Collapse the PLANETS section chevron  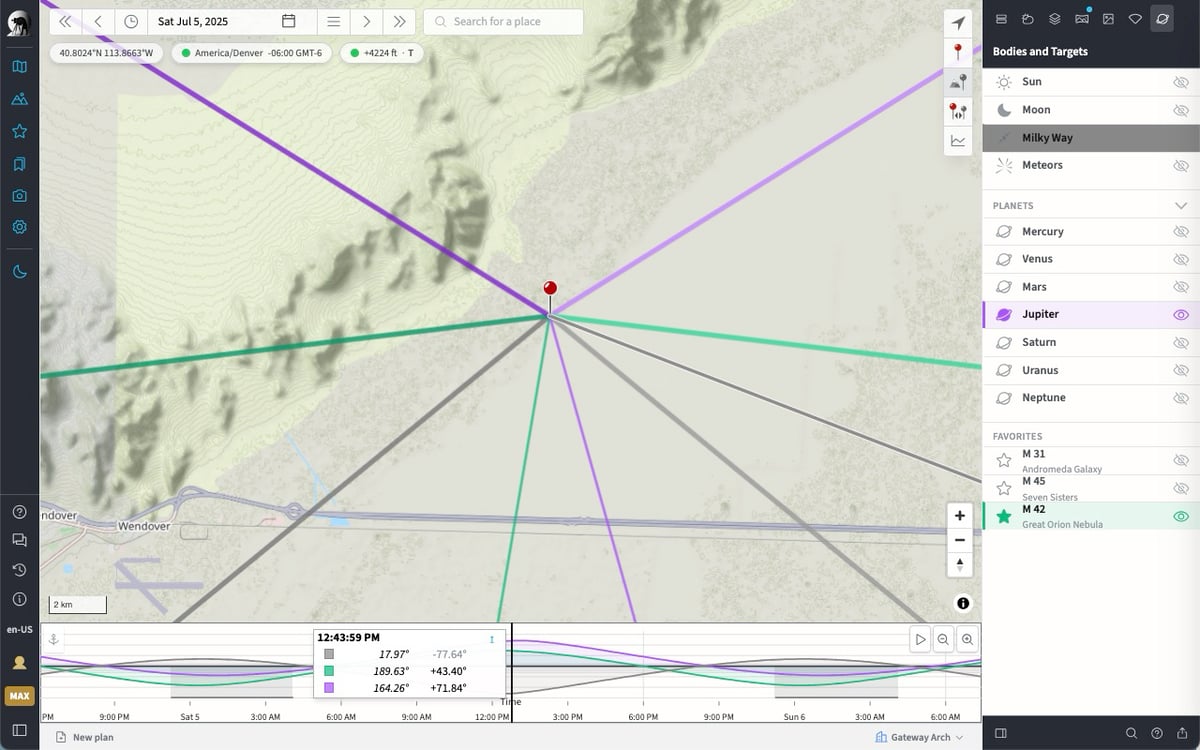[x=1180, y=205]
